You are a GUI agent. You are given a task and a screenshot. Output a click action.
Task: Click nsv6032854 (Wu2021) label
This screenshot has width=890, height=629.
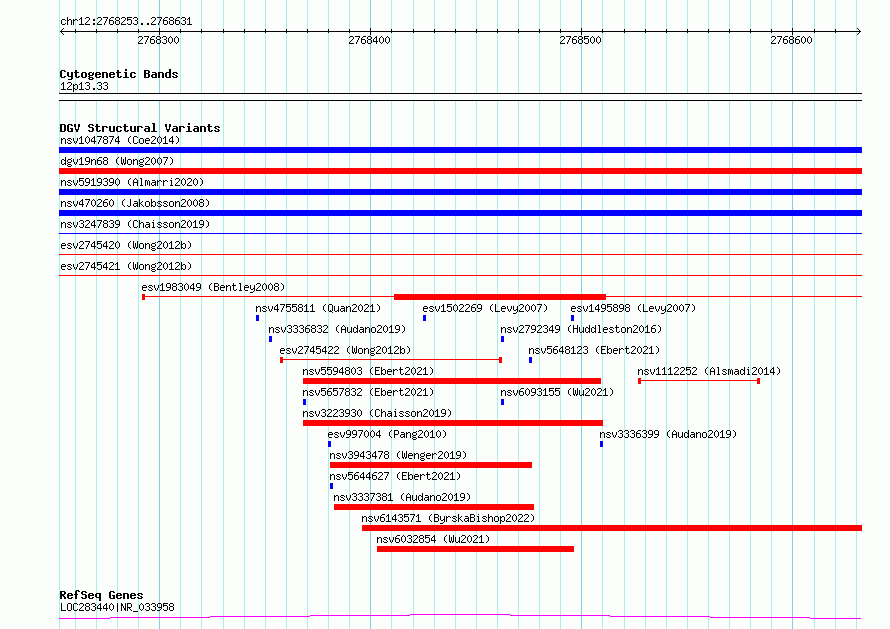[x=433, y=539]
